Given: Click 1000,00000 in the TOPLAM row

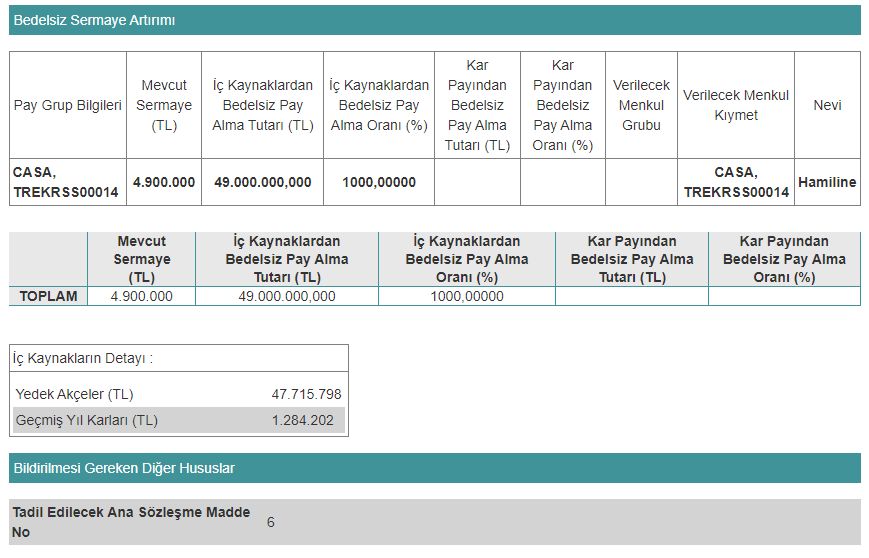Looking at the screenshot, I should pos(466,296).
